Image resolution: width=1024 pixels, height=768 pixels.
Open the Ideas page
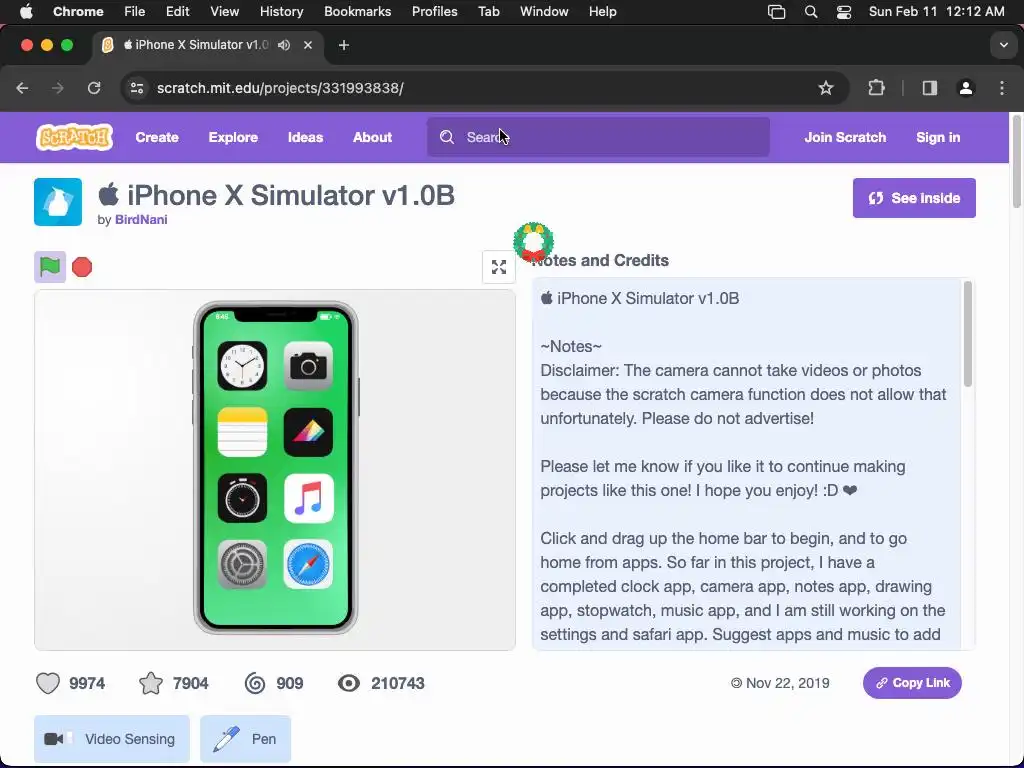click(x=306, y=137)
